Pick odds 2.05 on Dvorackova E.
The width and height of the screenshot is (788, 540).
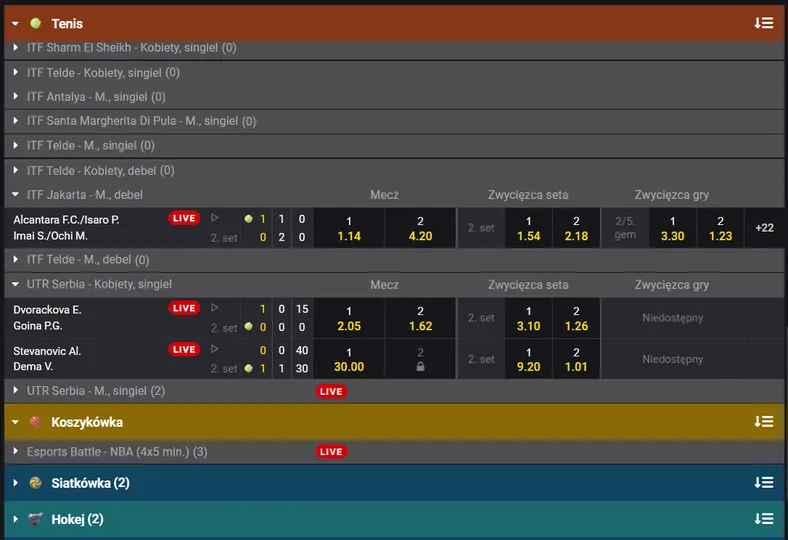(x=349, y=318)
